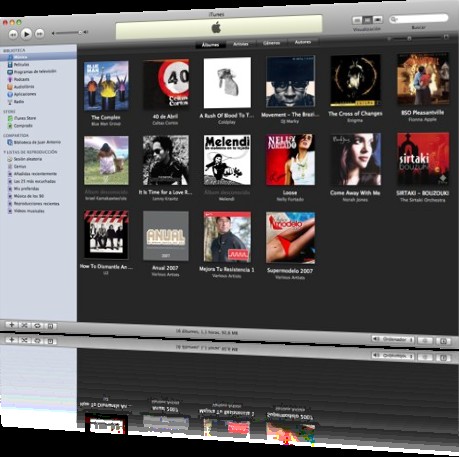Open the Música library
Screen dimensions: 459x457
[38, 57]
